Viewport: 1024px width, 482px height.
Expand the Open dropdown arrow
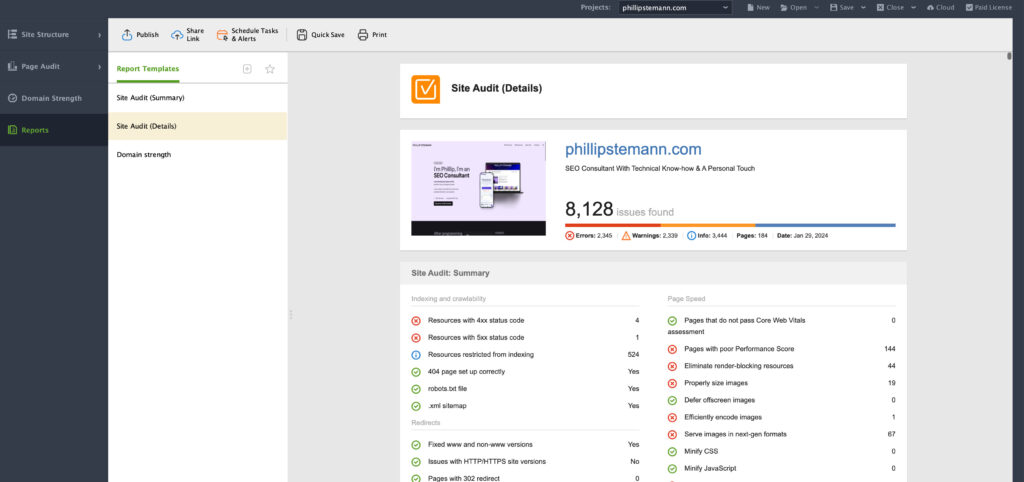[816, 8]
